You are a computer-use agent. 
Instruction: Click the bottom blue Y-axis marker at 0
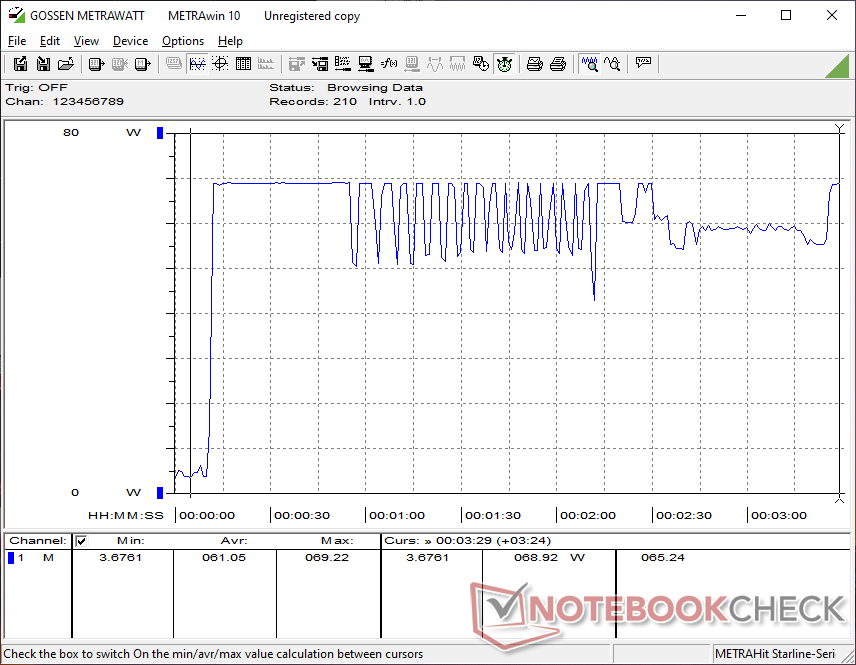point(159,492)
